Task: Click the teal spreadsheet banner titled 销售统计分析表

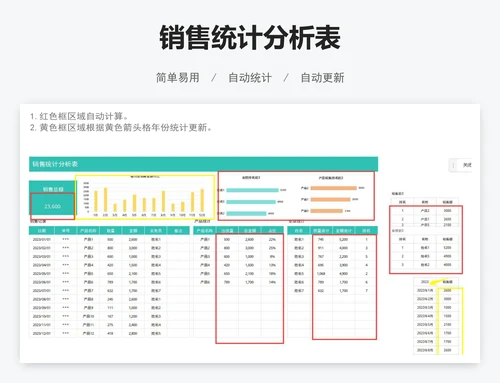Action: coord(203,164)
